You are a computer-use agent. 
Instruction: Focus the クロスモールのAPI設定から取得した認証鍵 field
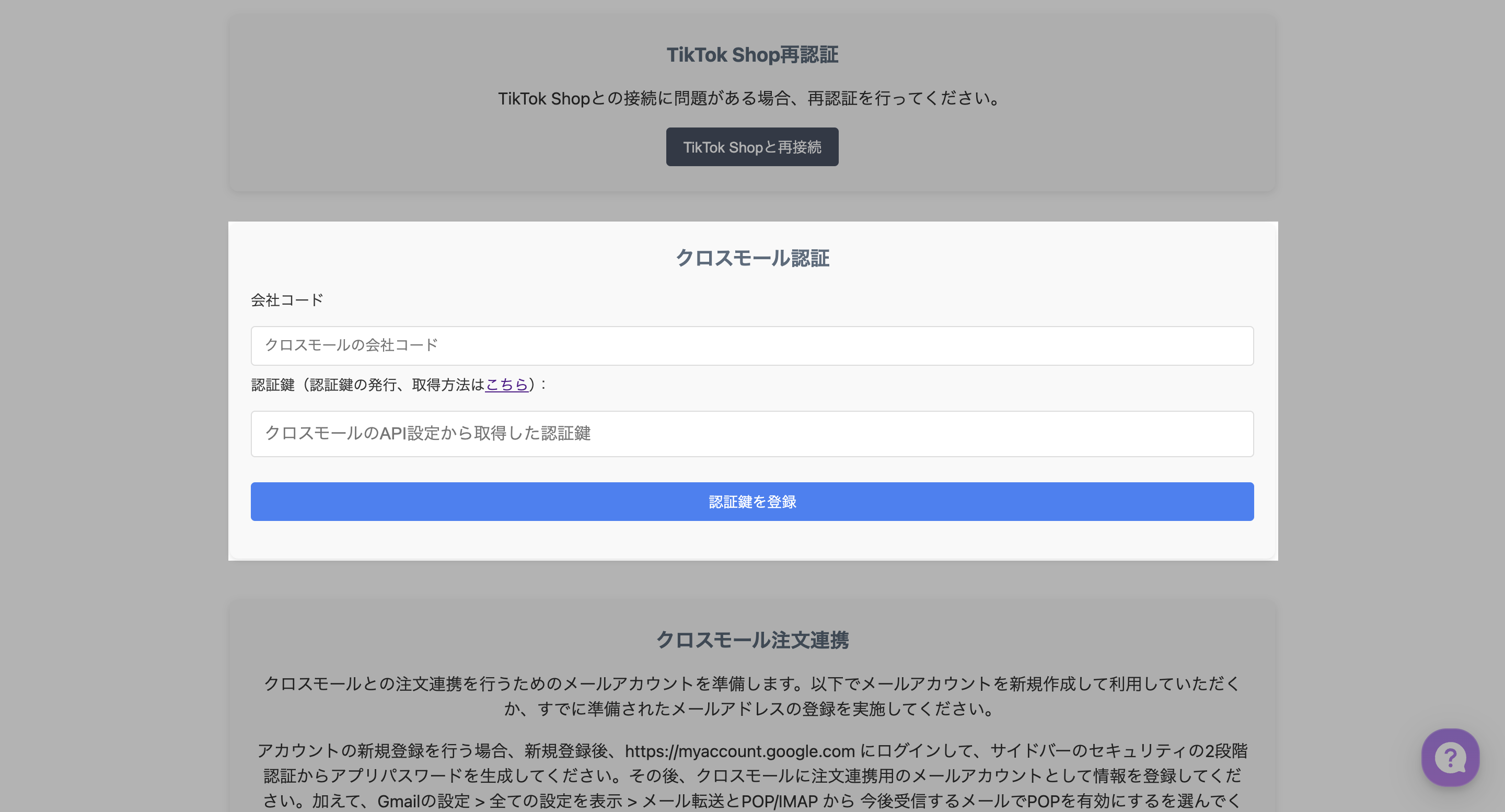[x=752, y=434]
